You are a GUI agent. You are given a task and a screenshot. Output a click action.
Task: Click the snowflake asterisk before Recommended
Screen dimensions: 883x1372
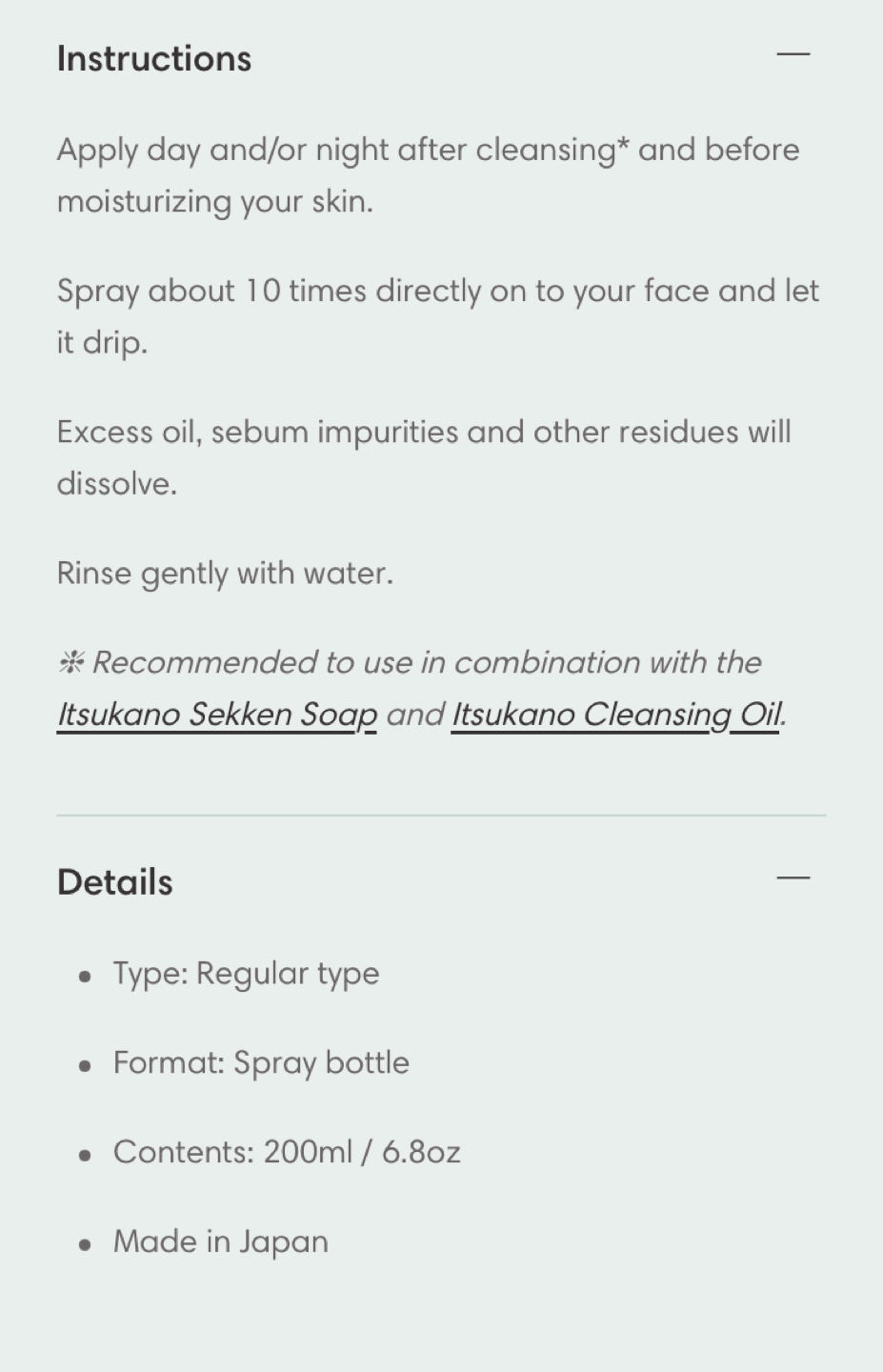point(71,661)
